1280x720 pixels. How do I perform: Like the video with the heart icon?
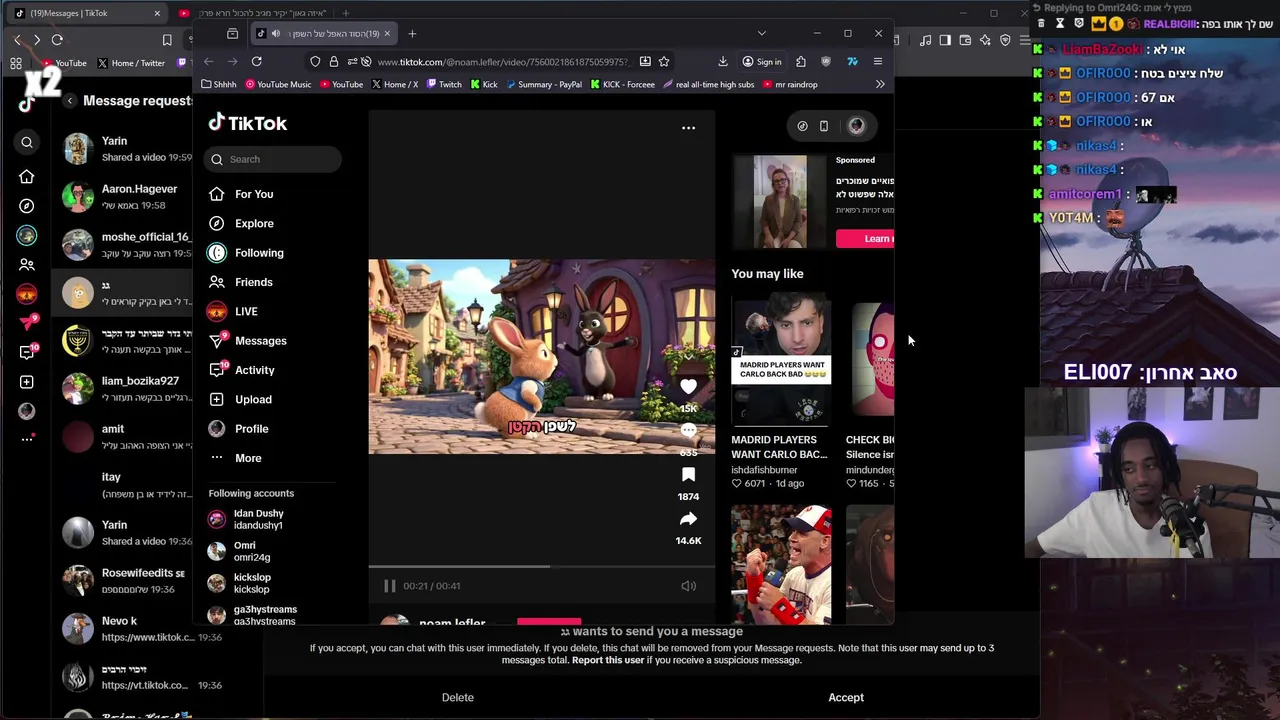pos(688,387)
